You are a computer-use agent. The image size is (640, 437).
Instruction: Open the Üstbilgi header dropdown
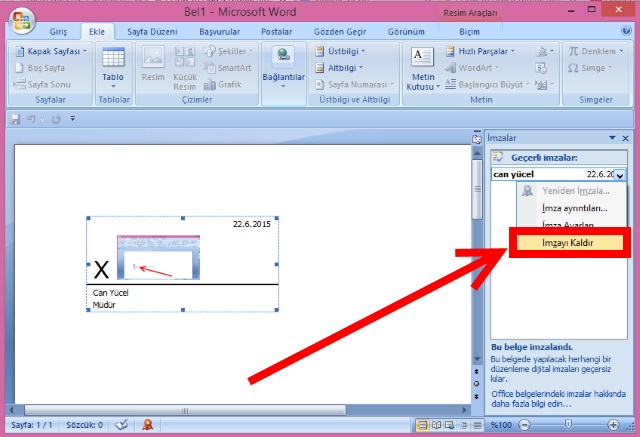point(340,51)
